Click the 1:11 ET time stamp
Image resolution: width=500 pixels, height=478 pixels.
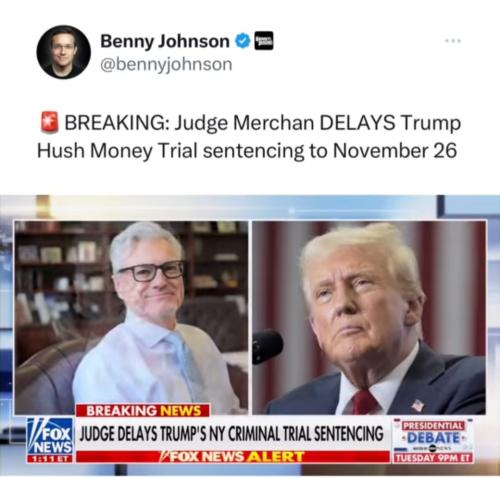tap(50, 459)
